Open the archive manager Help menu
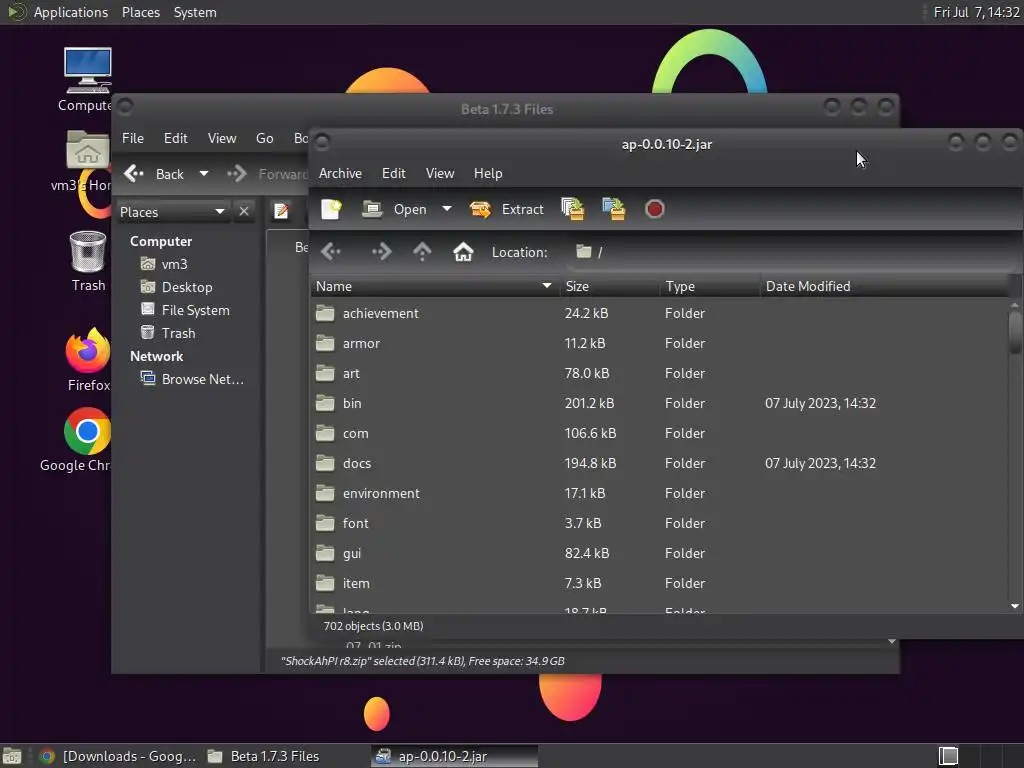 tap(488, 173)
